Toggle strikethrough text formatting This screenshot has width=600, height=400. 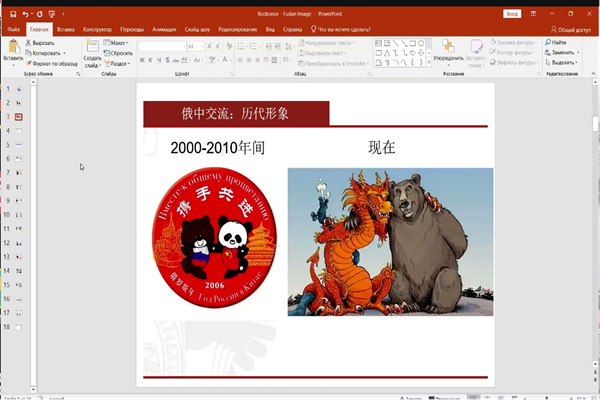pos(176,60)
